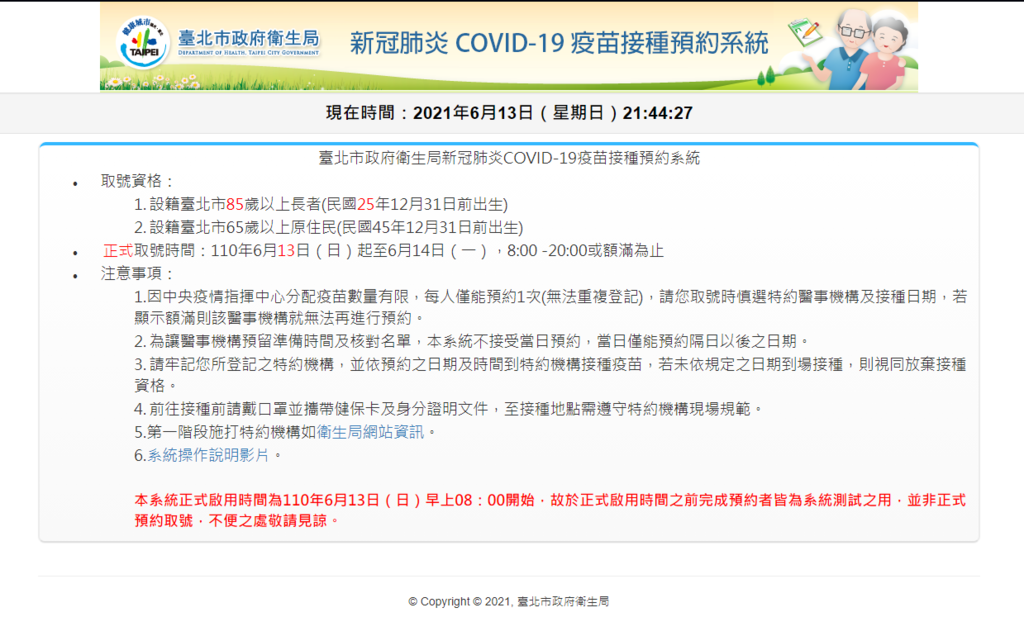Click the line about 85歲以上長者
This screenshot has width=1024, height=636.
click(321, 204)
